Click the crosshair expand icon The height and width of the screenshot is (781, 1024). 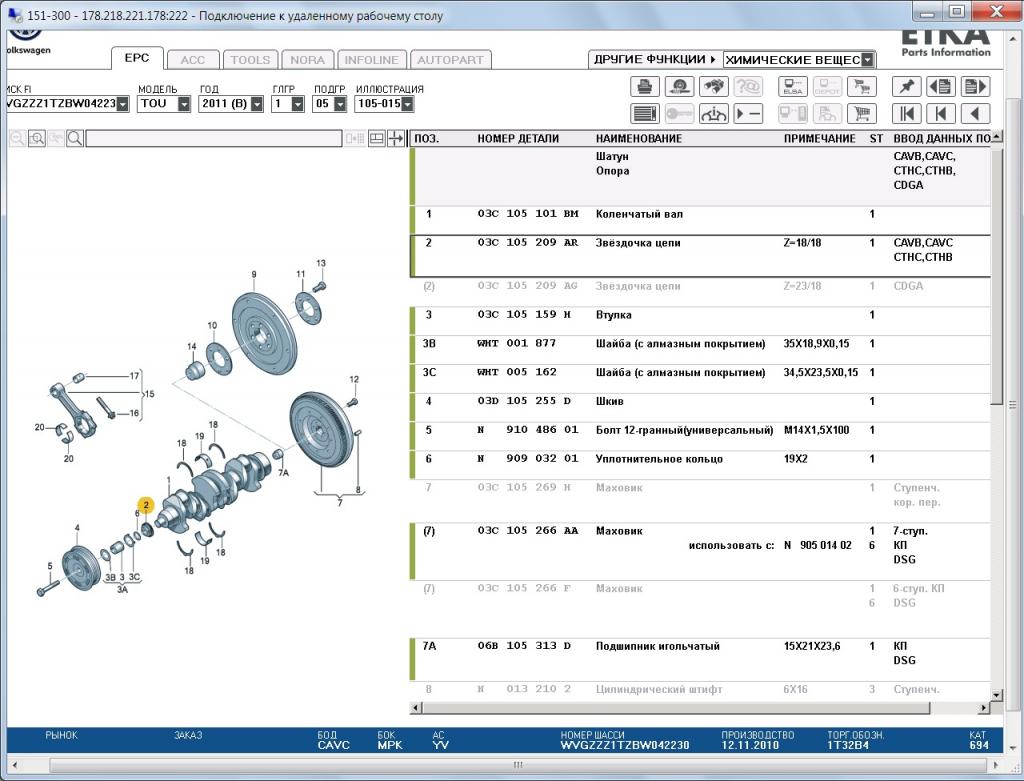point(396,138)
